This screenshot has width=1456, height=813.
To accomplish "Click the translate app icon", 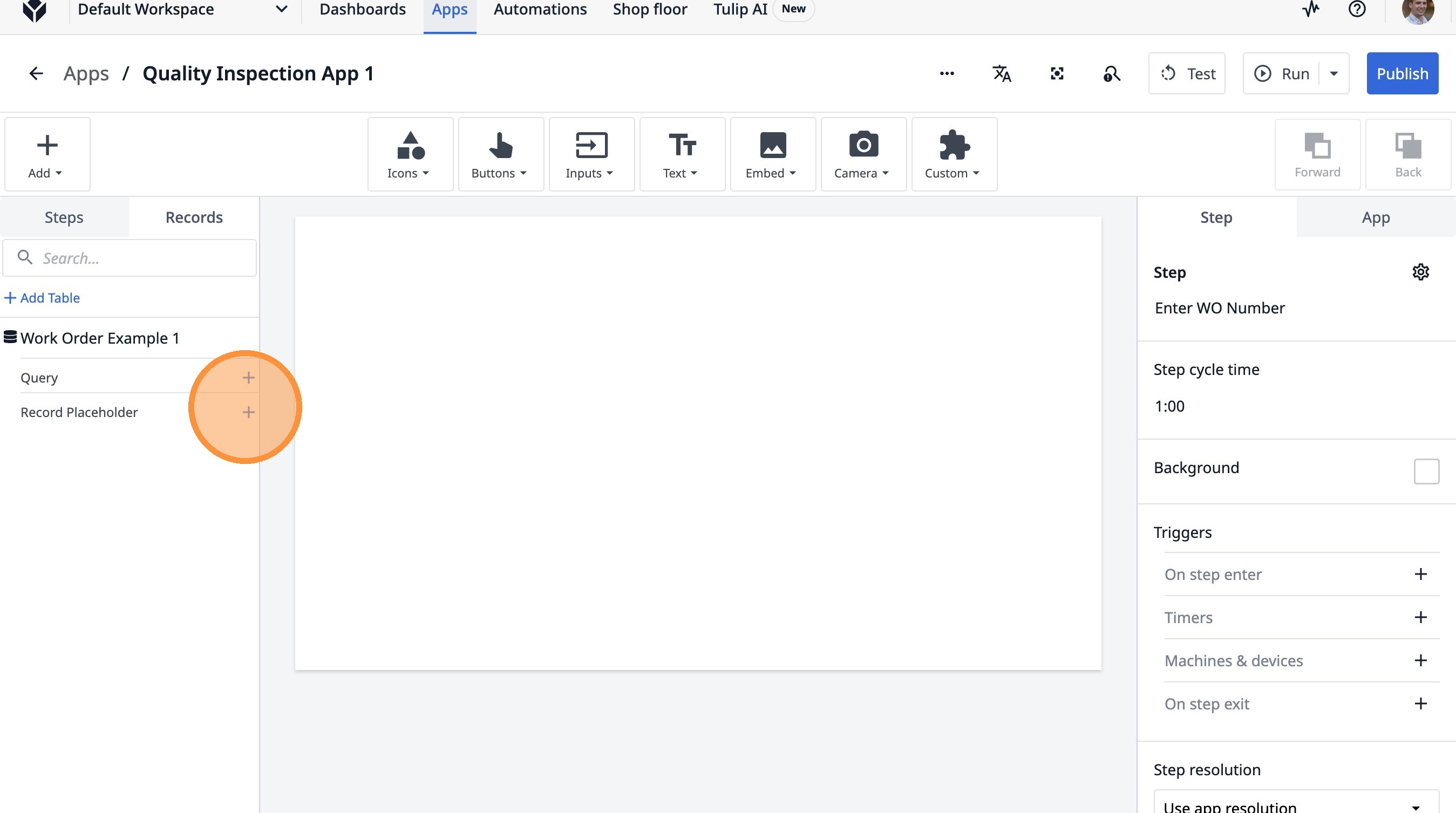I will click(1002, 73).
